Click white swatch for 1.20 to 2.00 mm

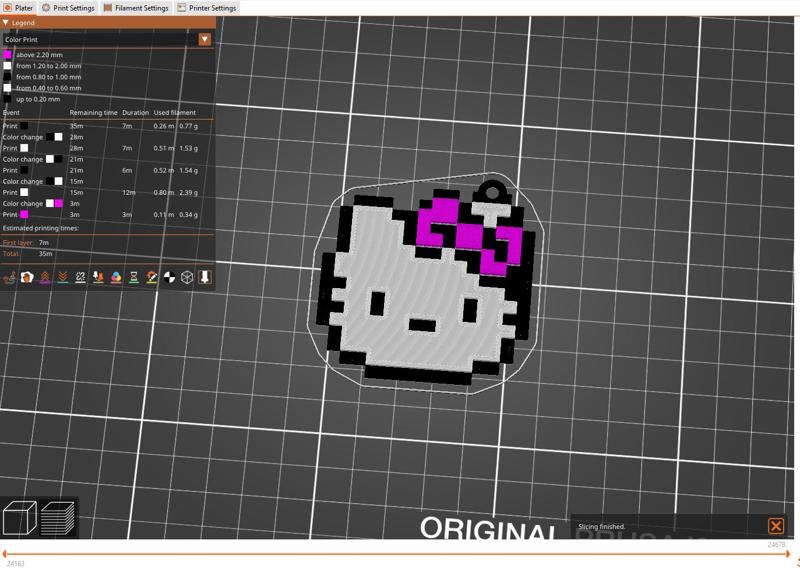(7, 66)
